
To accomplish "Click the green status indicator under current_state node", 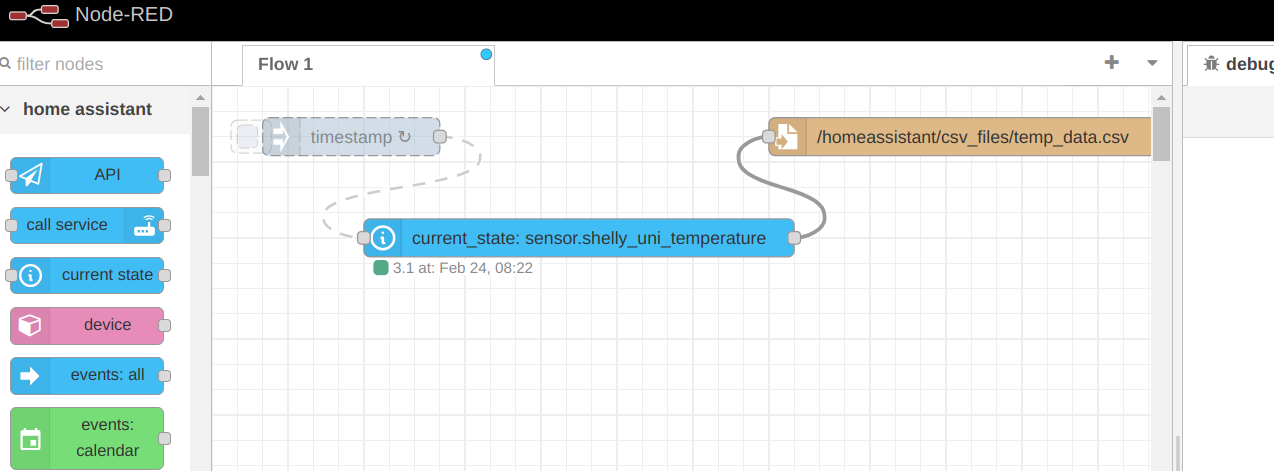I will tap(380, 268).
